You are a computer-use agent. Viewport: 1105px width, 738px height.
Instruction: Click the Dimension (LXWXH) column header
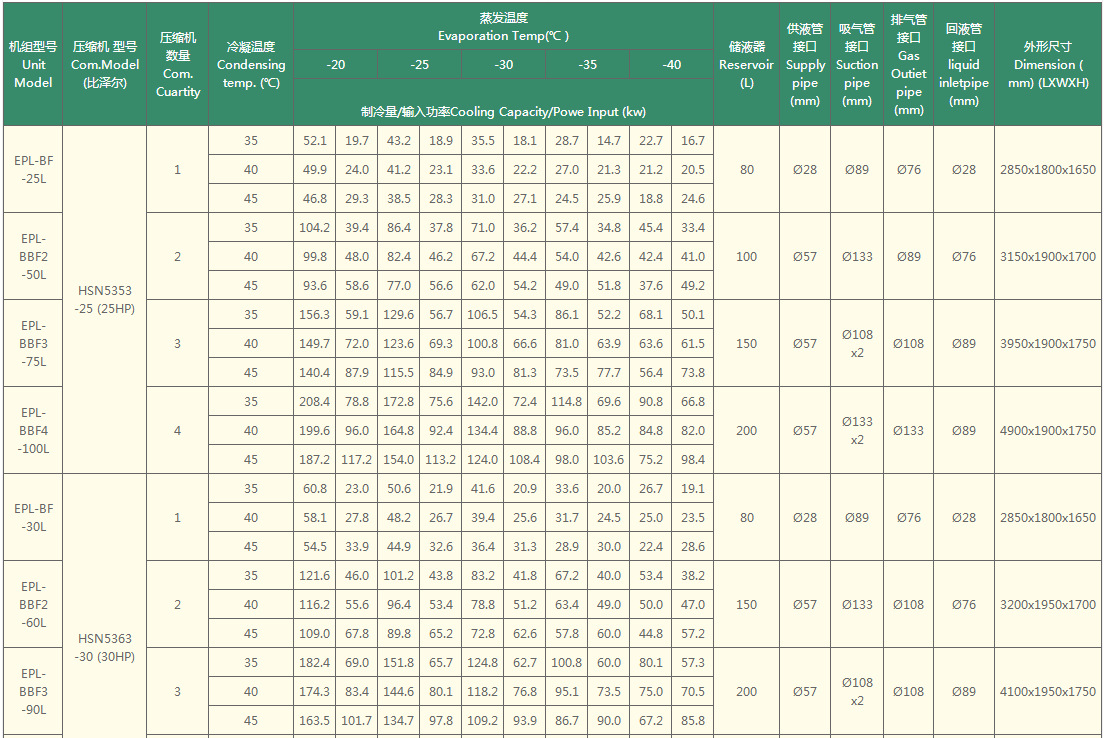tap(1048, 64)
